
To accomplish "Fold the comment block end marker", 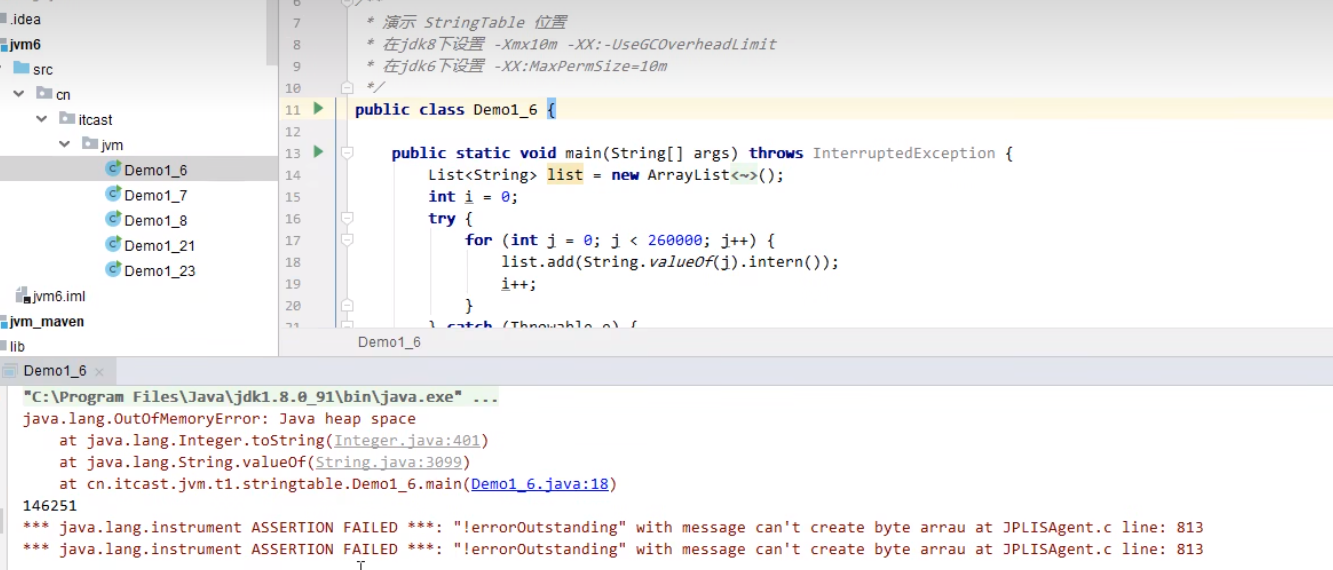I will 347,88.
